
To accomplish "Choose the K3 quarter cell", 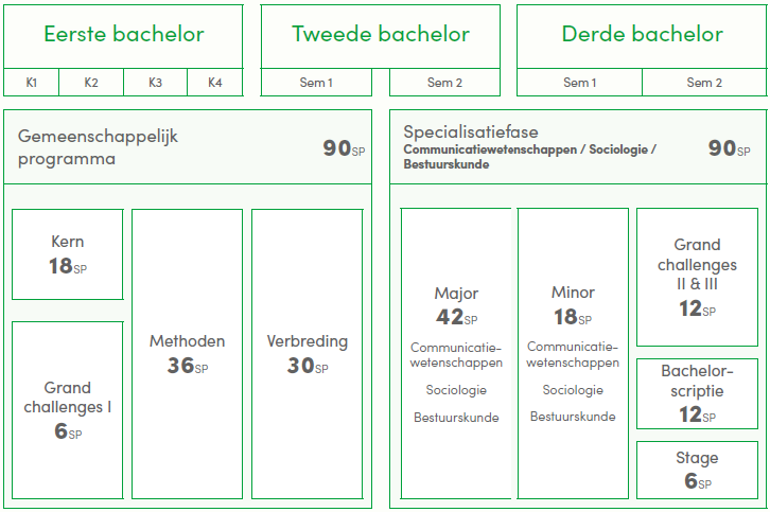I will tap(155, 83).
